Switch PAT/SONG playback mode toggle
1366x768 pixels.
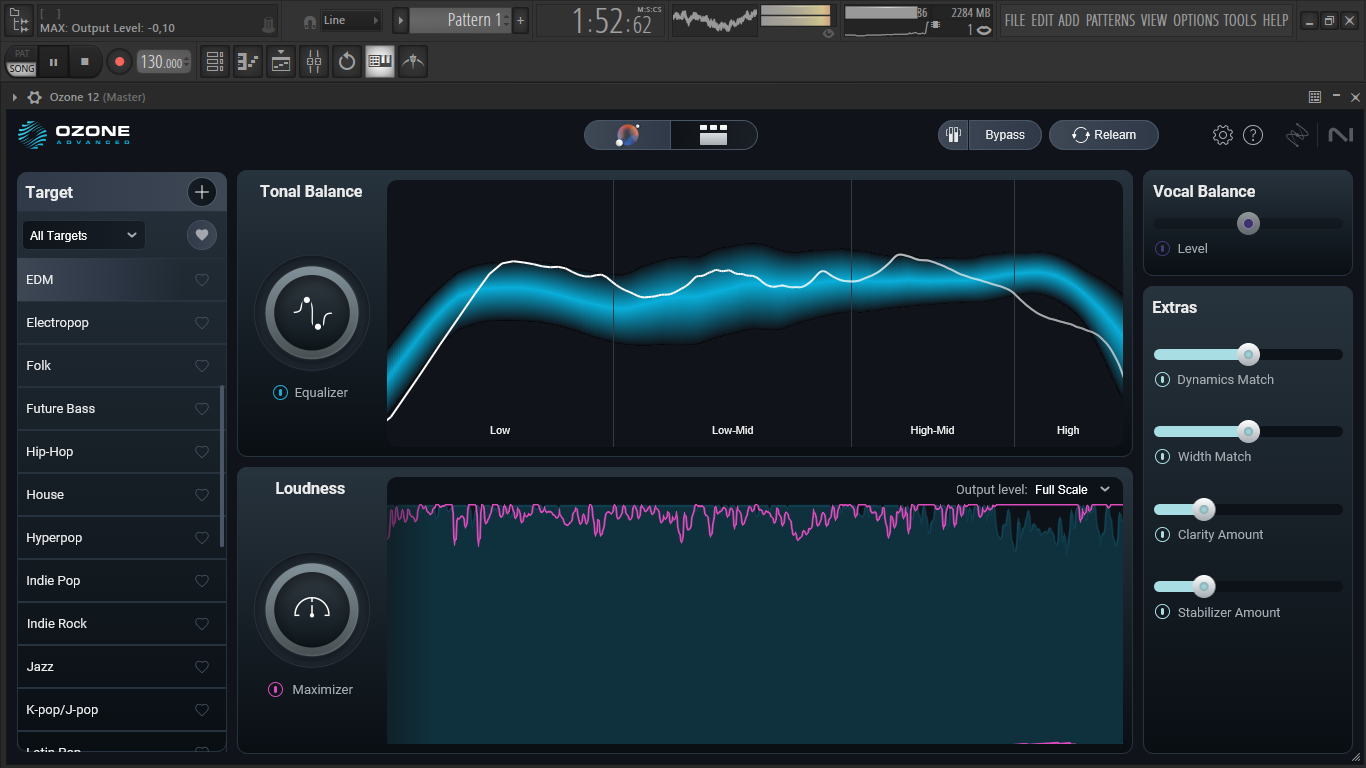[x=21, y=62]
